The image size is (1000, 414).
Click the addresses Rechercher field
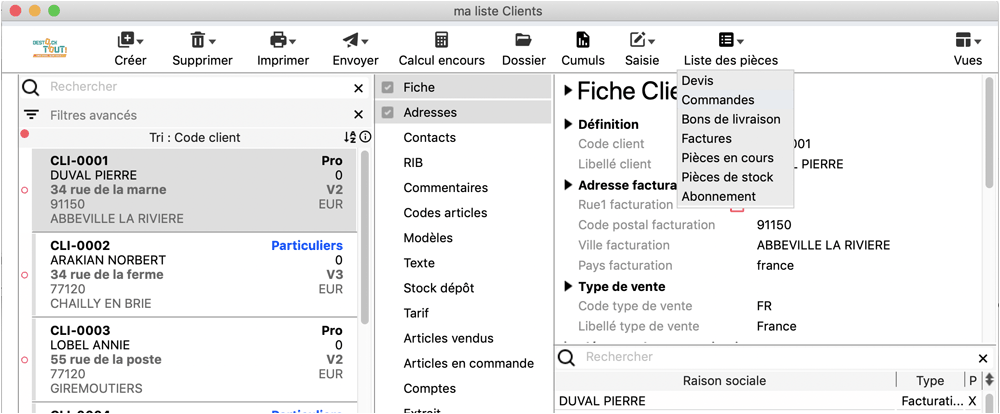pyautogui.click(x=778, y=357)
